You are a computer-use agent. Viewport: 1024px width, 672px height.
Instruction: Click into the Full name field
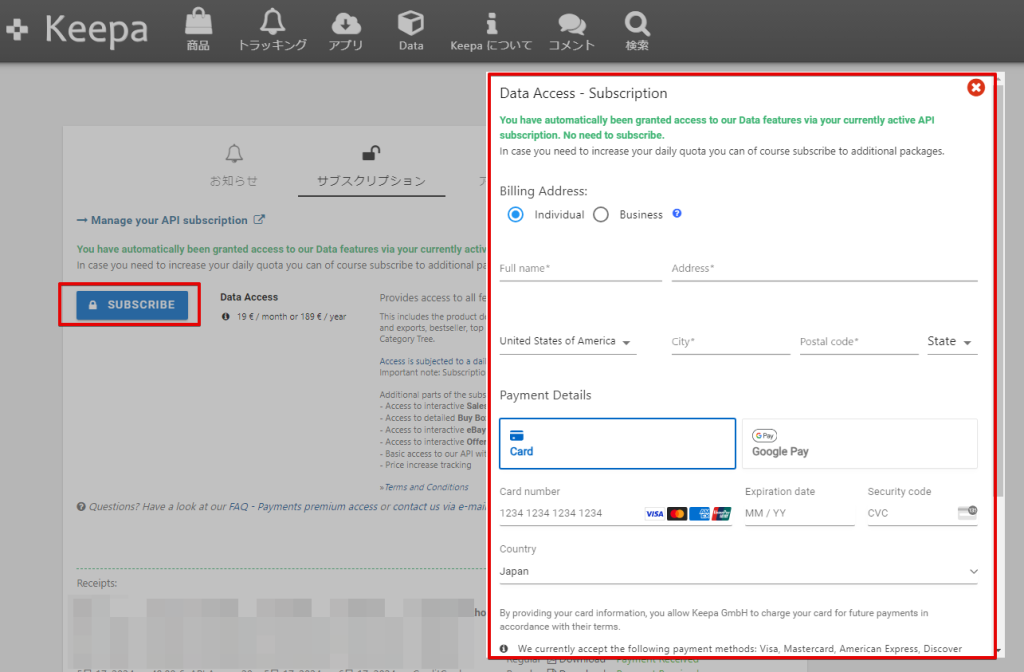point(580,268)
